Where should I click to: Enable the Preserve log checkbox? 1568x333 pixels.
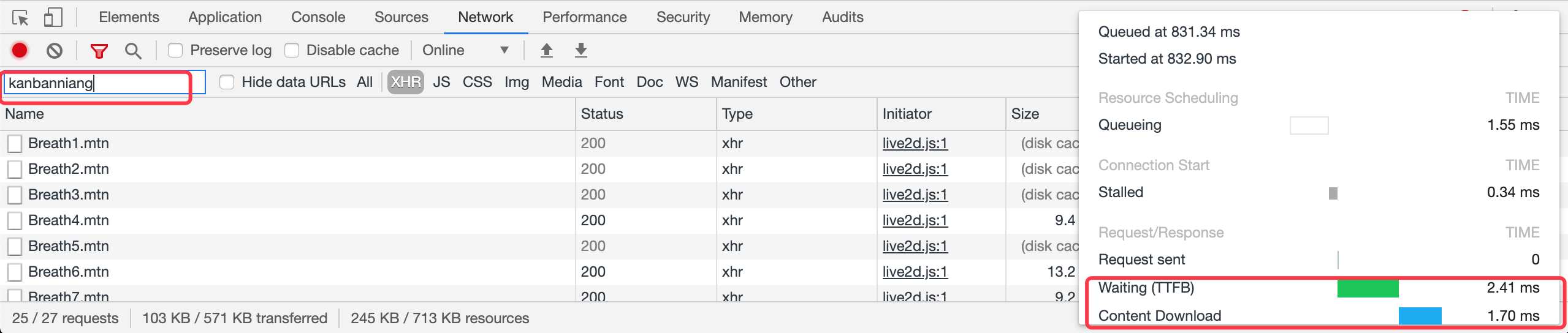click(x=176, y=50)
